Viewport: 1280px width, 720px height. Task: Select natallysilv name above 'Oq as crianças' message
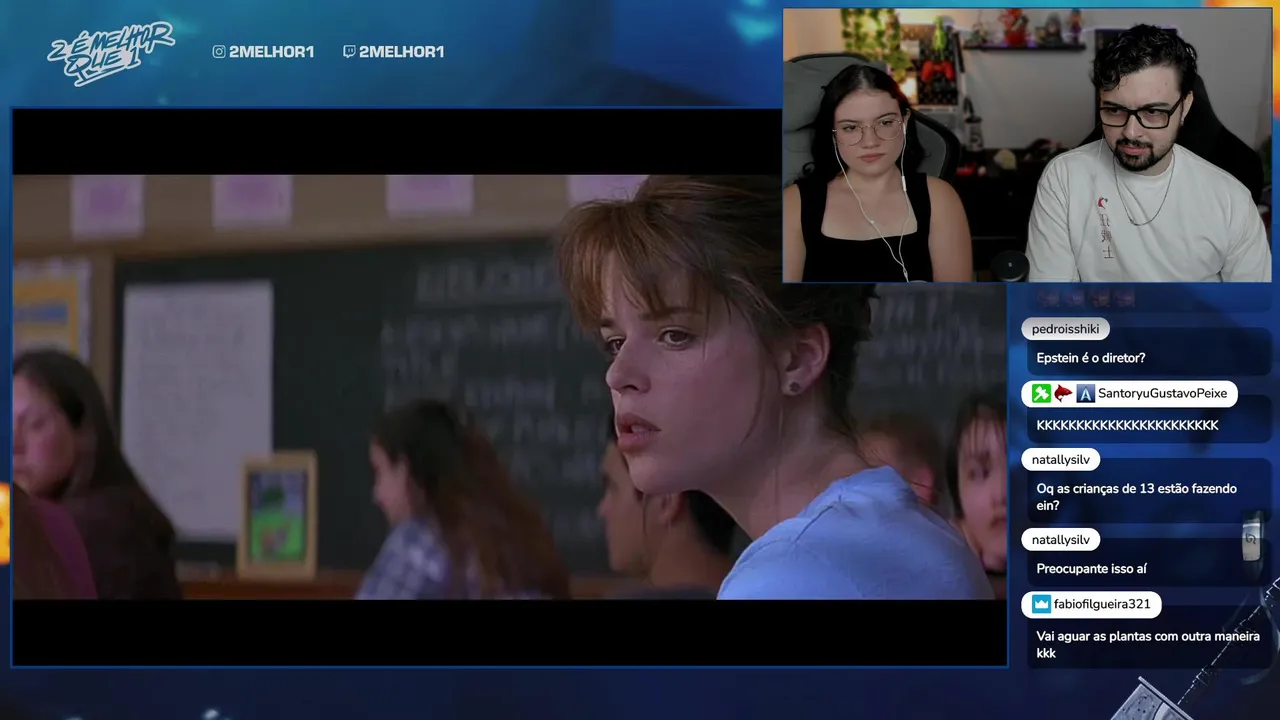(1060, 460)
